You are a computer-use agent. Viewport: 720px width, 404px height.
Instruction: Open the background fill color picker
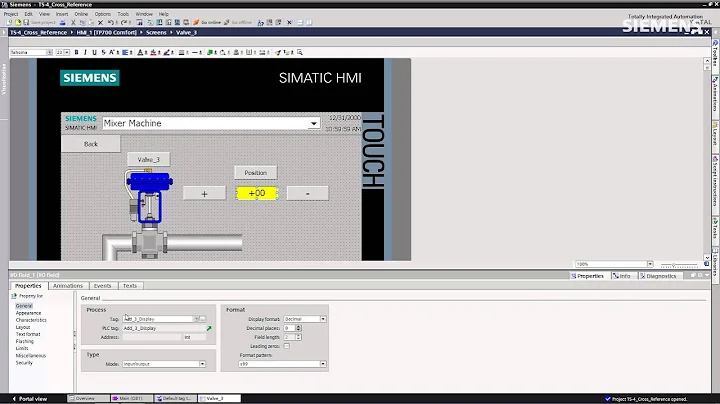[x=154, y=52]
